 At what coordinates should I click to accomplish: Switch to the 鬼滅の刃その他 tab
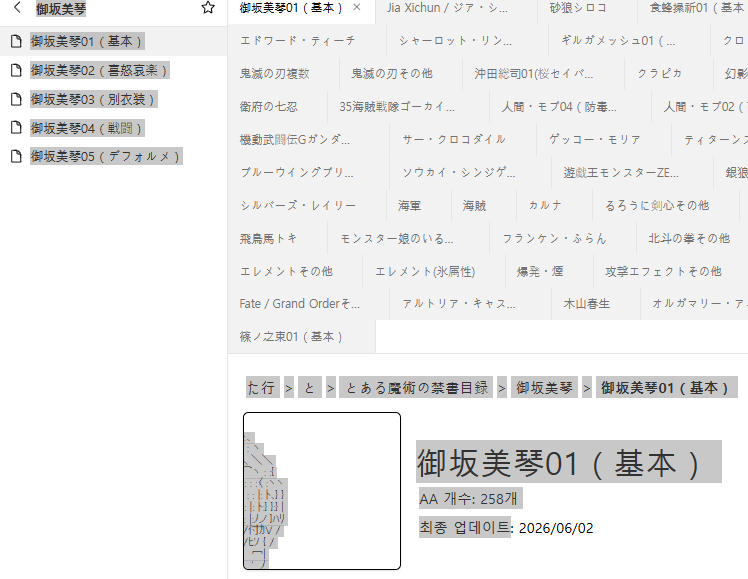pyautogui.click(x=401, y=73)
